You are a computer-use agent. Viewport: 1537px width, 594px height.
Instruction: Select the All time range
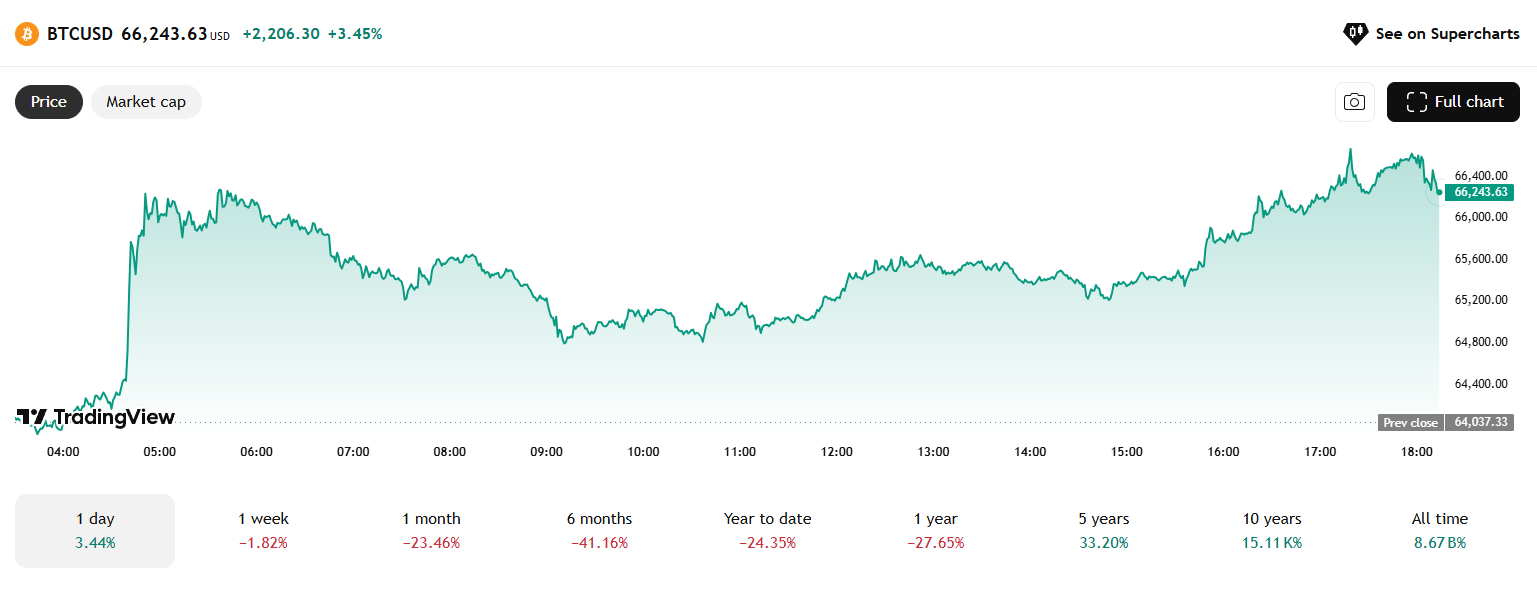1439,530
